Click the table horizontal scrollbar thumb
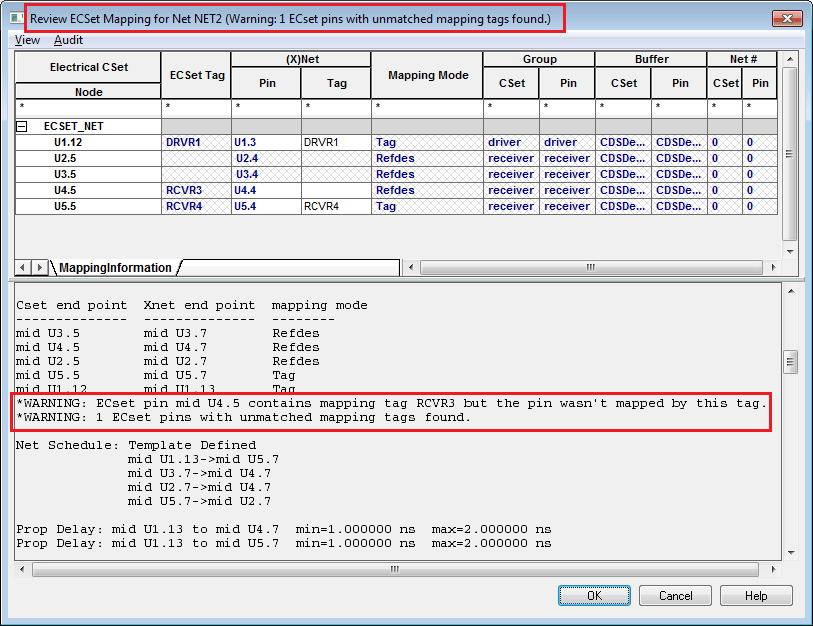This screenshot has height=626, width=813. tap(591, 268)
